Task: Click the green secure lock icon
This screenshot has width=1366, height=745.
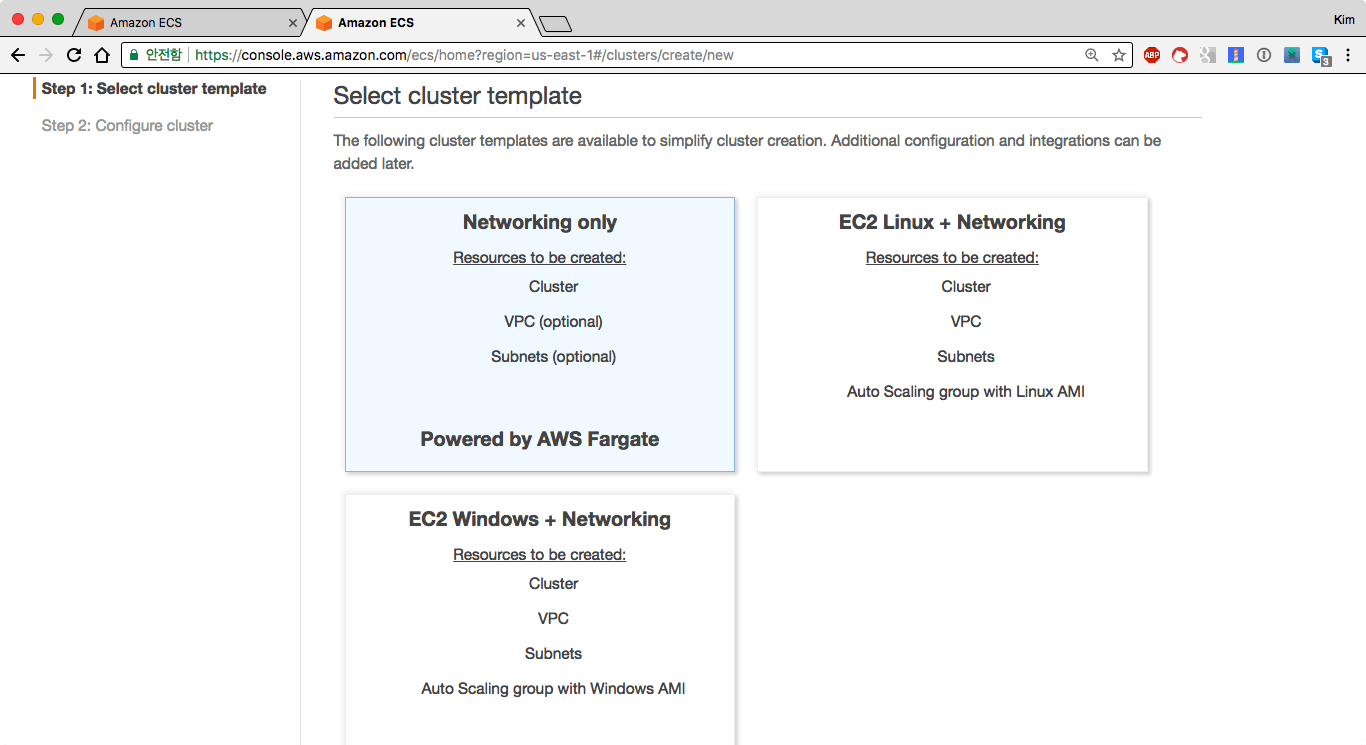Action: 134,55
